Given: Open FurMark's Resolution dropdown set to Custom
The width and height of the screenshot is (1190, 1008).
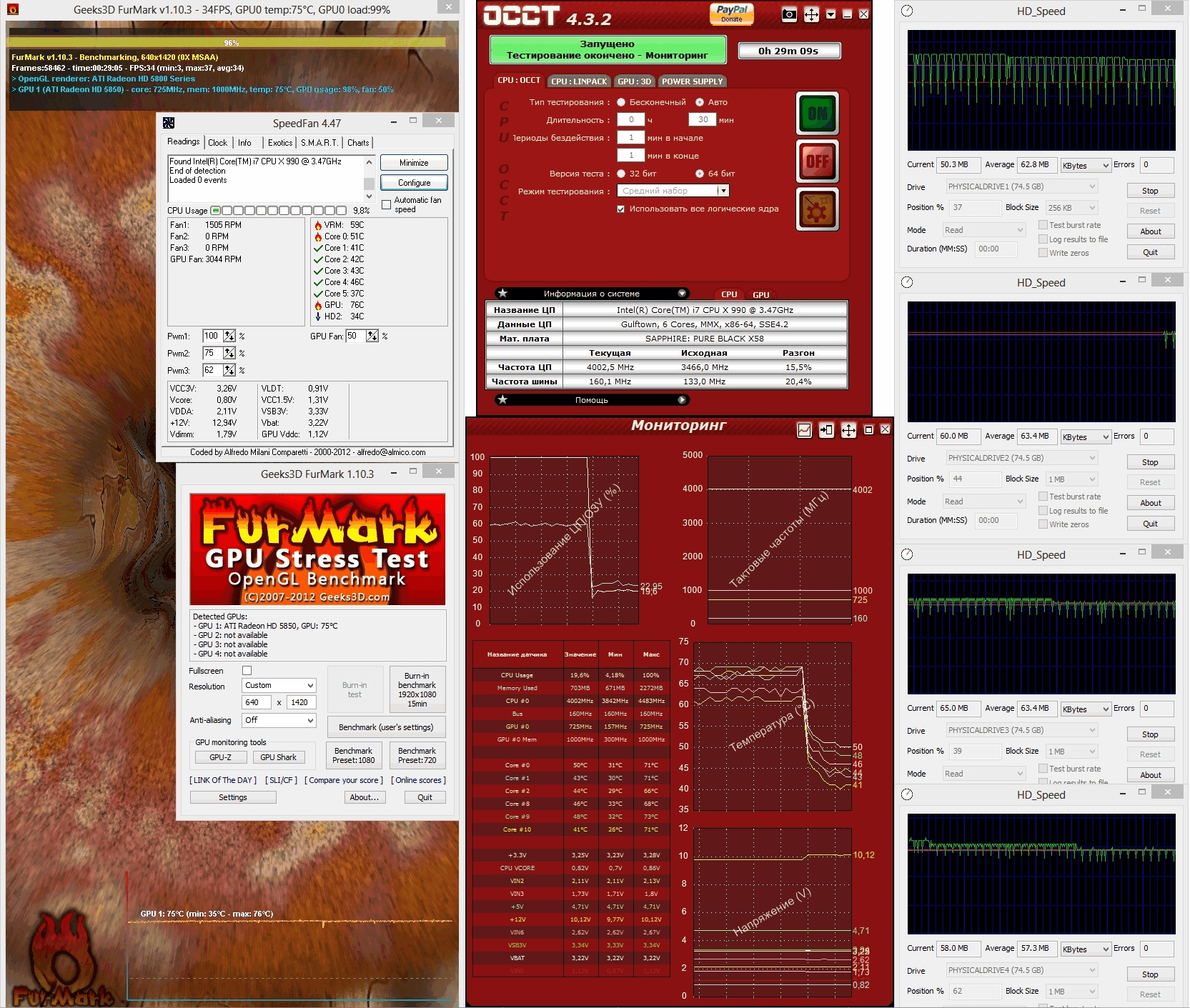Looking at the screenshot, I should (279, 685).
